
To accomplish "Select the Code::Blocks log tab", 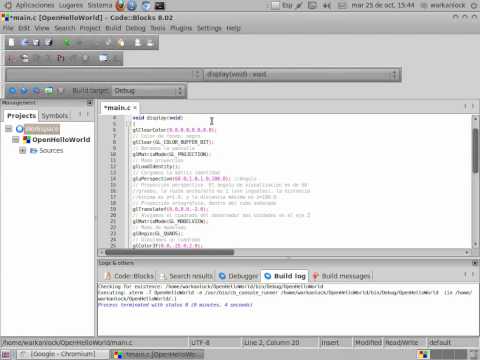I will (x=130, y=276).
